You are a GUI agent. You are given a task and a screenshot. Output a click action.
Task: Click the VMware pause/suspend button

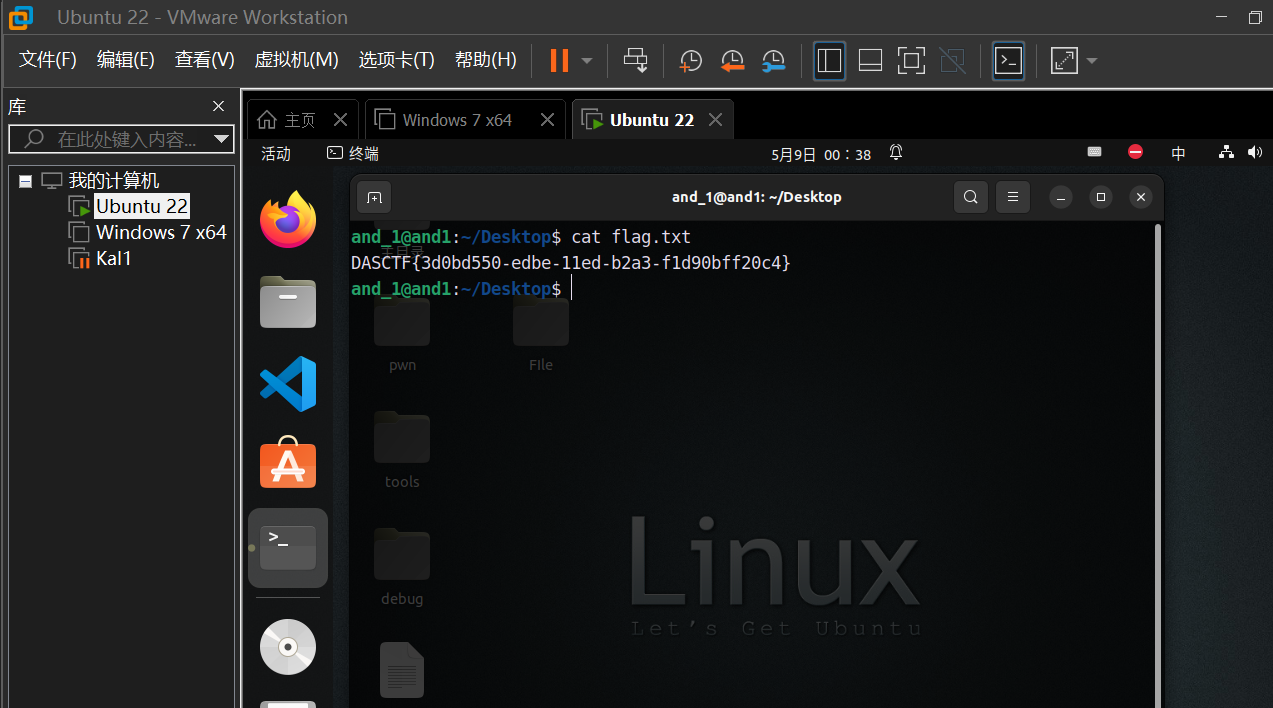[x=559, y=60]
